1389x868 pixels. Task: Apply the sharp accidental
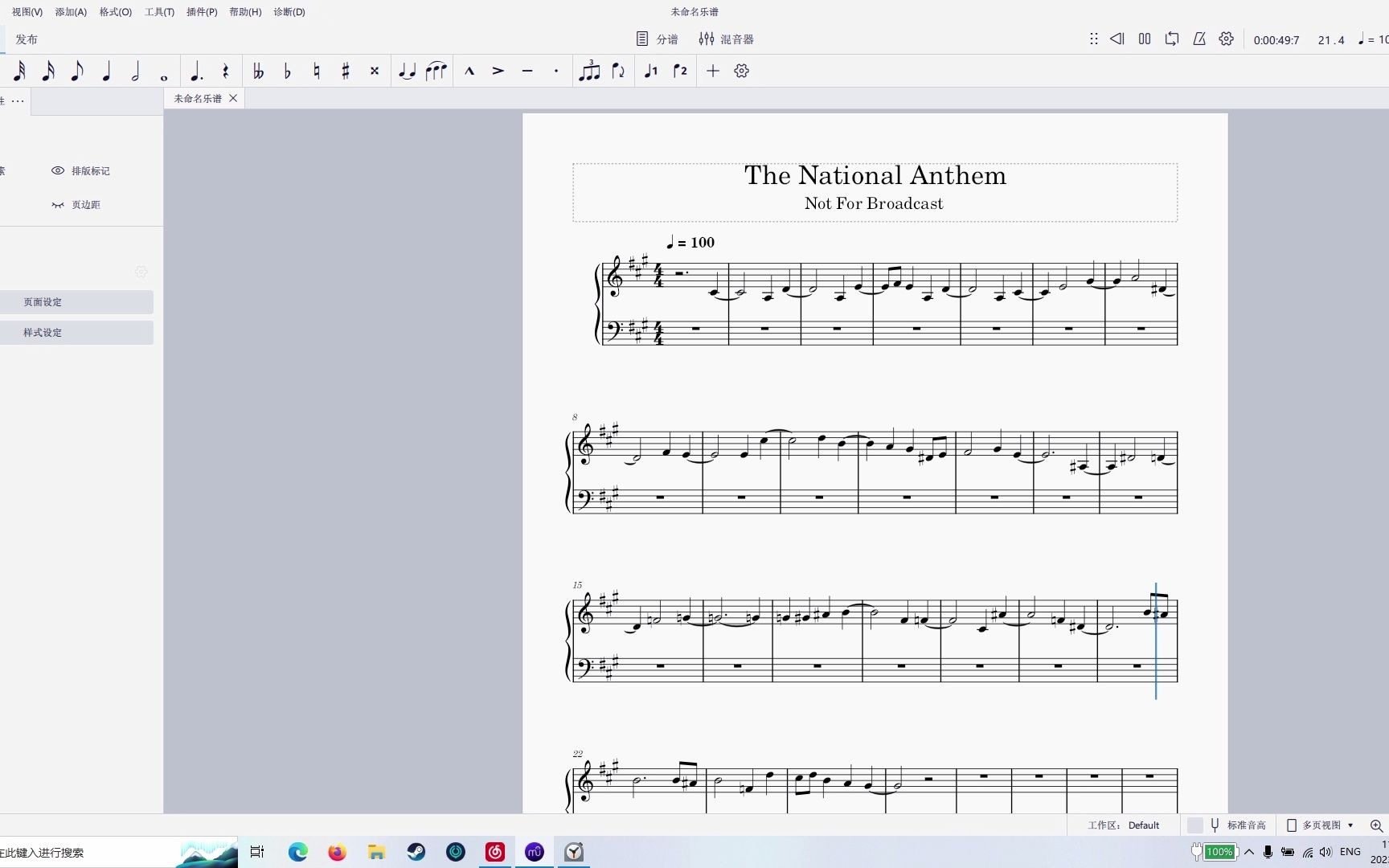(345, 72)
